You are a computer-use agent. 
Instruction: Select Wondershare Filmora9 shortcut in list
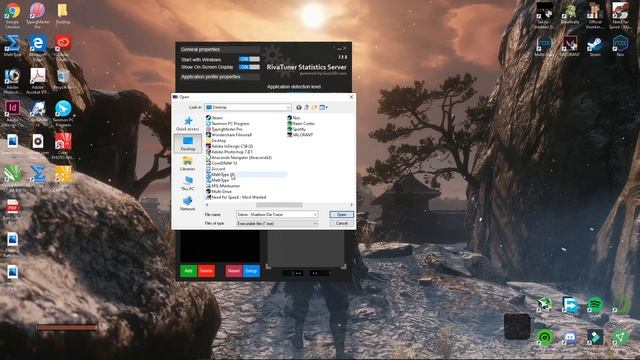229,135
